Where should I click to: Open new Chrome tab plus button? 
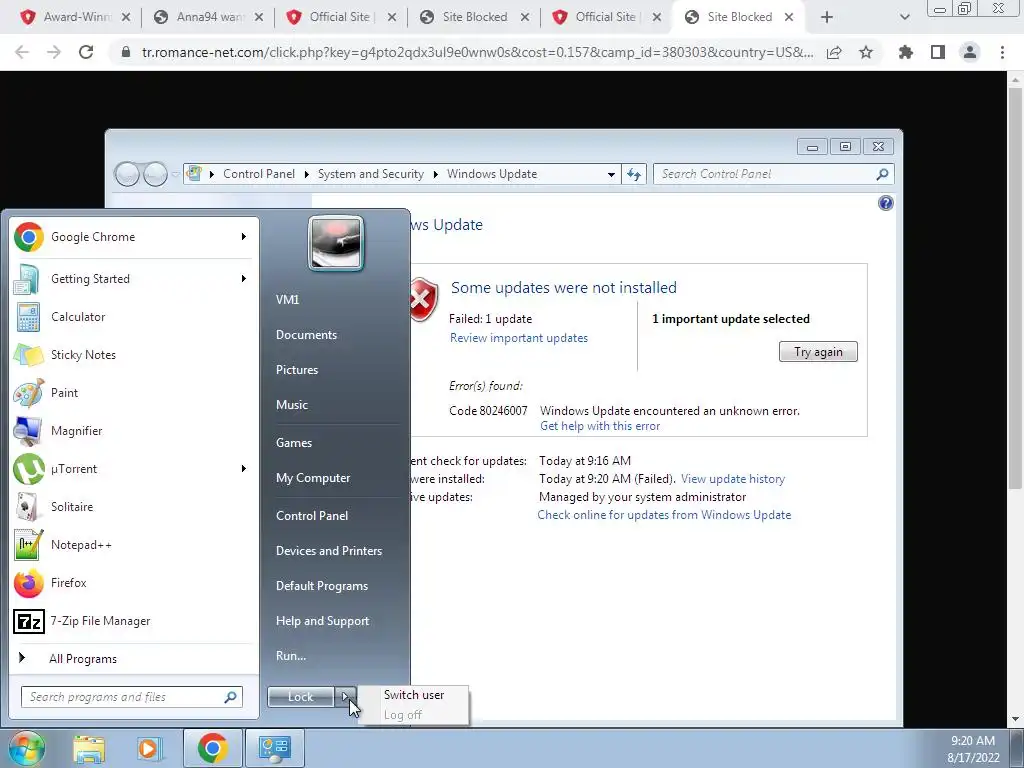click(x=827, y=18)
